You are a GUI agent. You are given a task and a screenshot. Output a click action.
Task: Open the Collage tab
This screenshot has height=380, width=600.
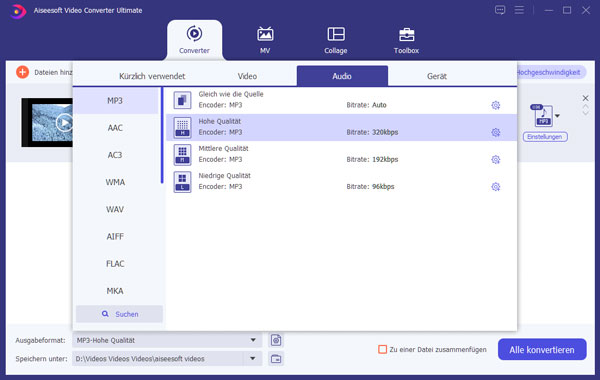pos(336,40)
